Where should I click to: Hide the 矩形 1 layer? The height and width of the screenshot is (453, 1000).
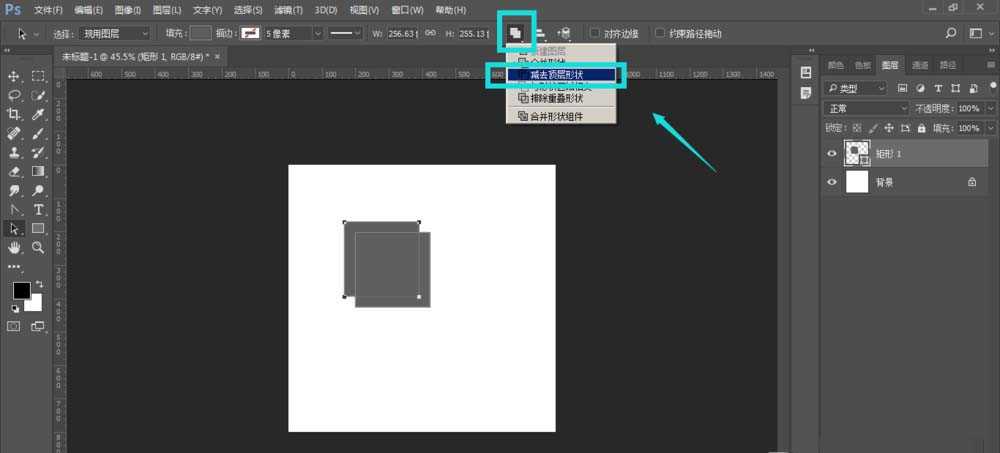point(831,153)
